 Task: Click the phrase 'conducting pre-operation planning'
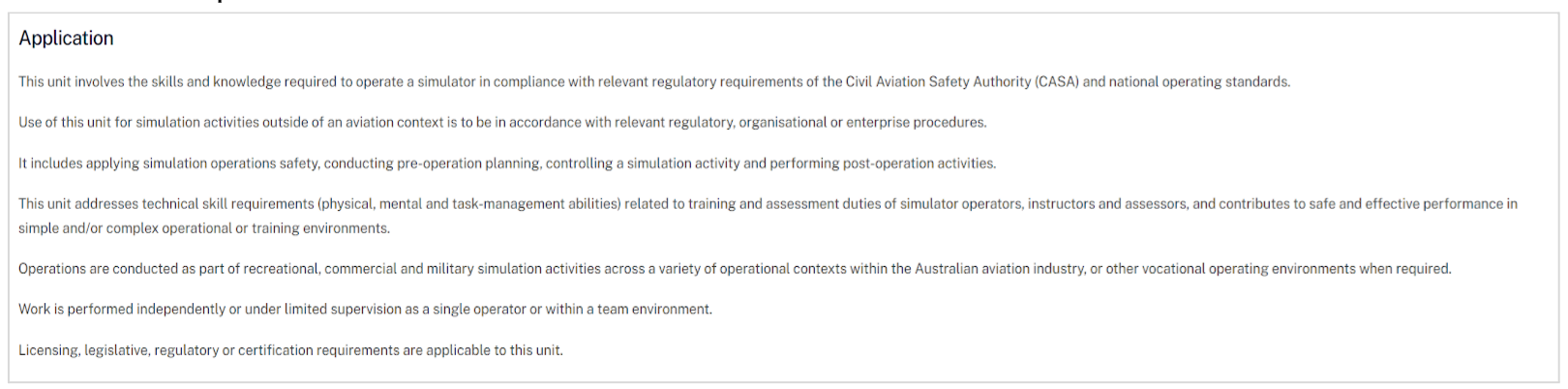pos(432,164)
